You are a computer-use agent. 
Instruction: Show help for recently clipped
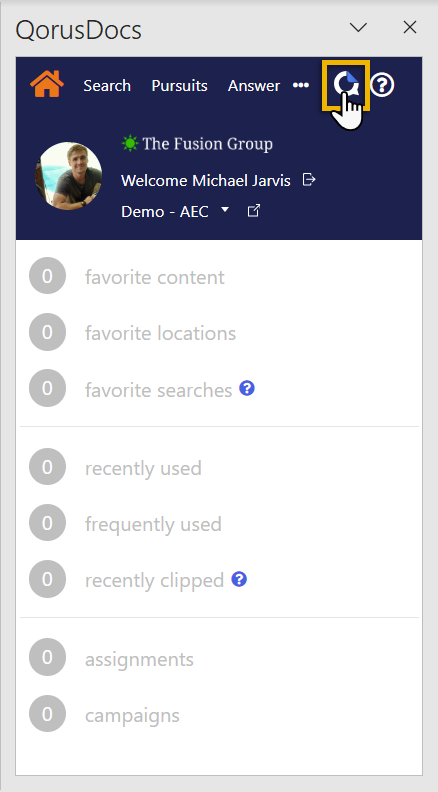click(239, 579)
